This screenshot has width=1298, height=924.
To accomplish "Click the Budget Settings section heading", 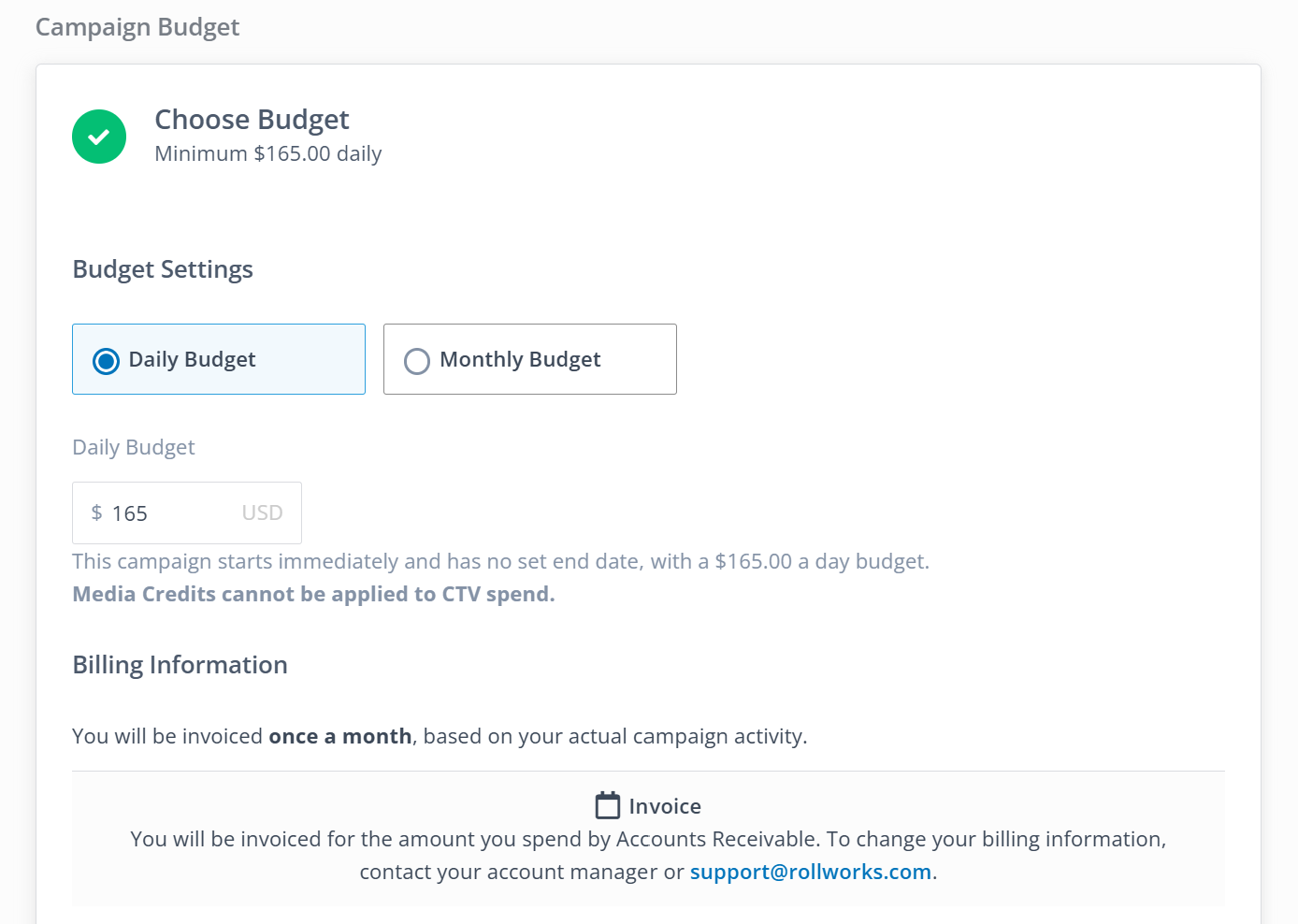I will coord(163,269).
